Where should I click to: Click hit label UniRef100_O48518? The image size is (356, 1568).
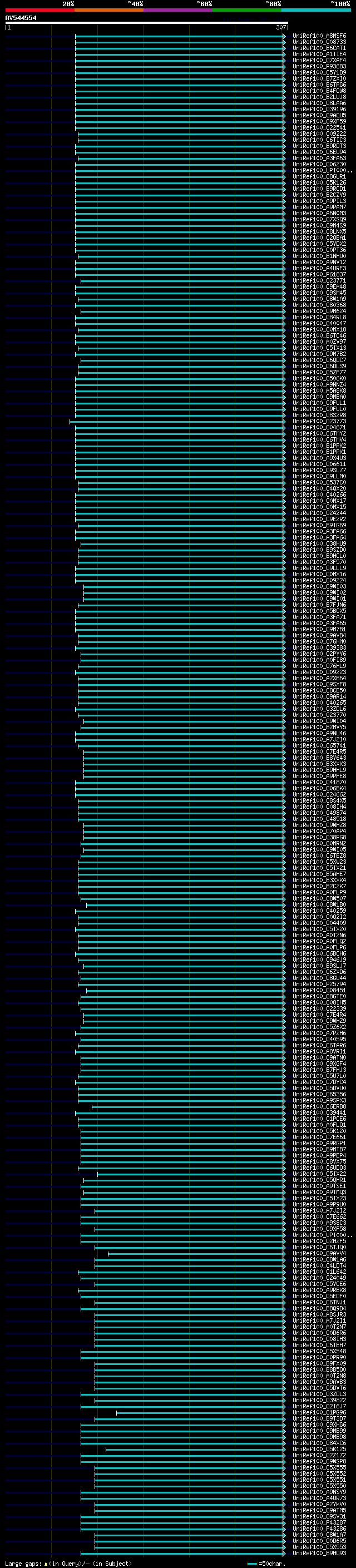click(x=319, y=819)
